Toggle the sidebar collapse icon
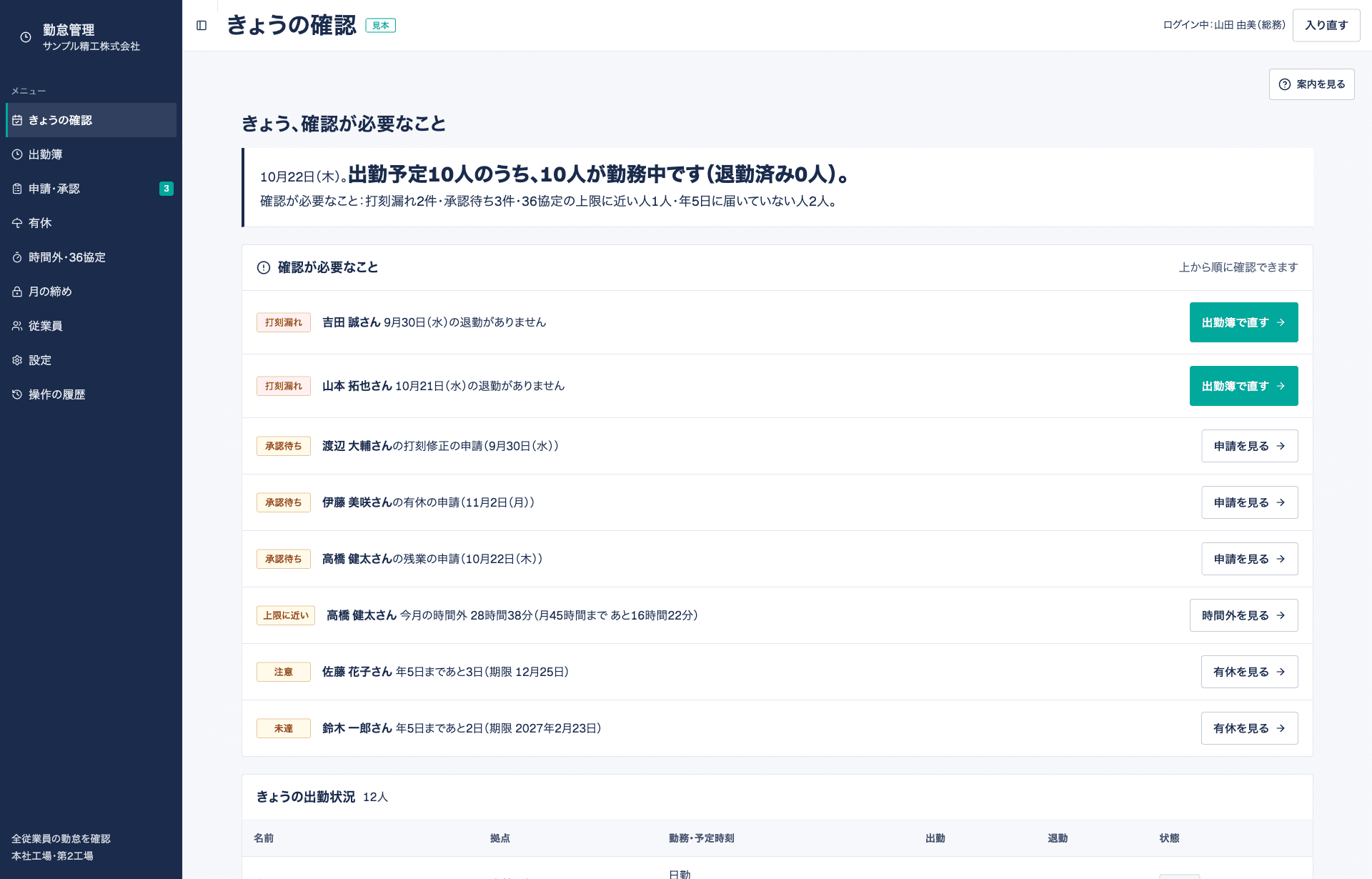The width and height of the screenshot is (1372, 879). [202, 26]
